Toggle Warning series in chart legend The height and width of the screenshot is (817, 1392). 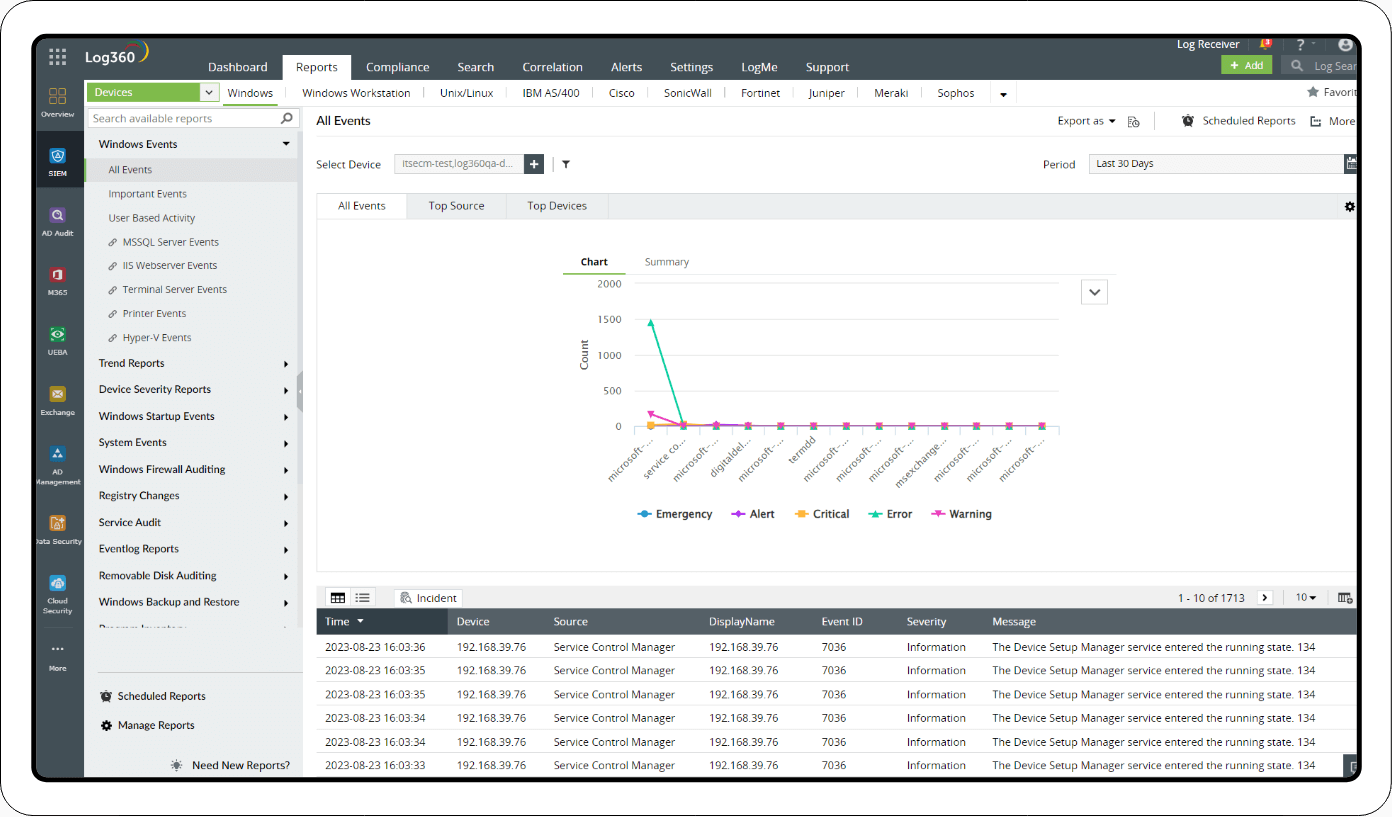961,514
